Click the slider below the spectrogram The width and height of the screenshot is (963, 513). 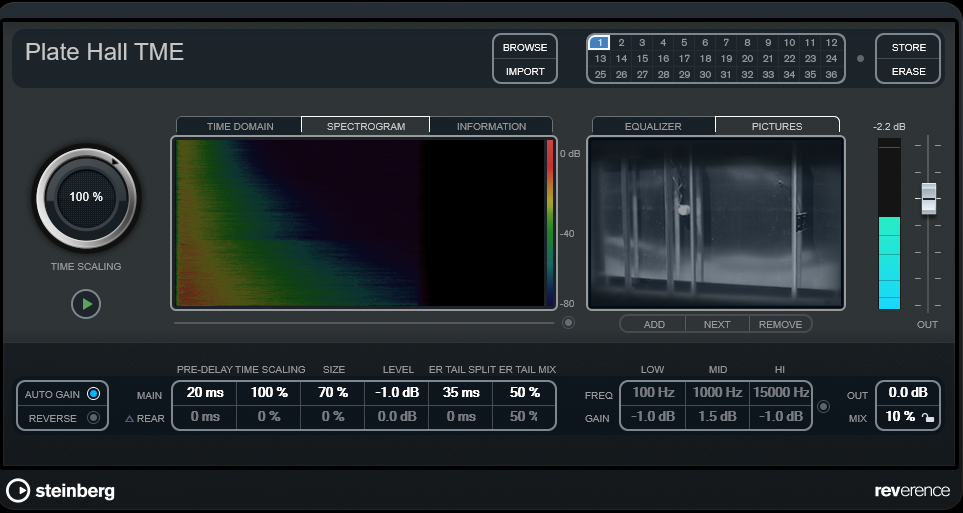(x=364, y=323)
